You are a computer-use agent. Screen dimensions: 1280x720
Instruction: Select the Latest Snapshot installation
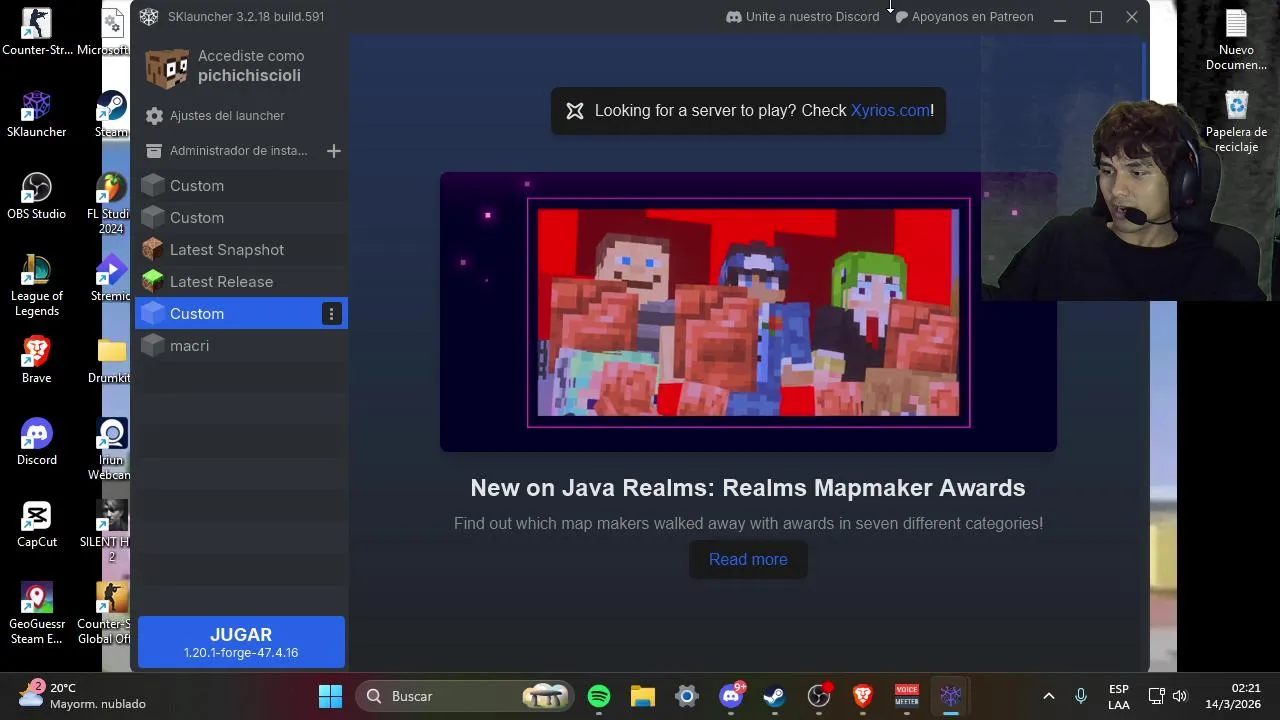pos(241,250)
